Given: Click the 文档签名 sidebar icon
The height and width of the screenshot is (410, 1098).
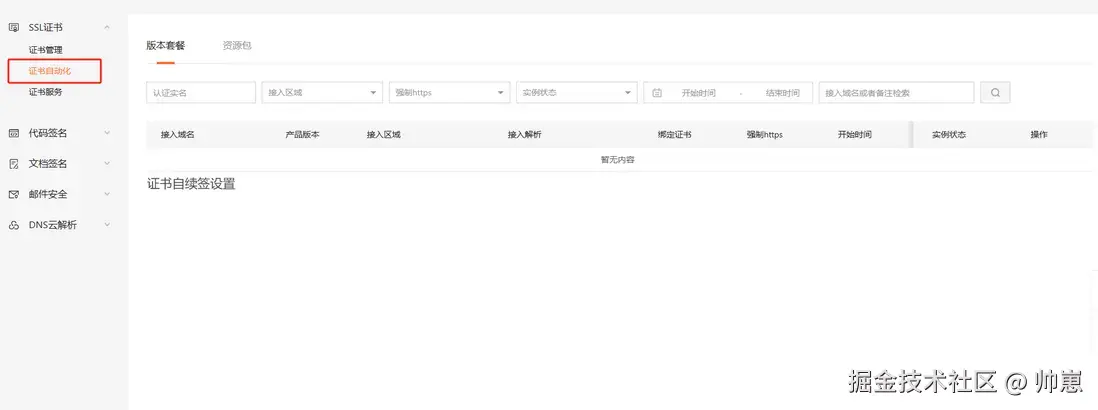Looking at the screenshot, I should (13, 164).
